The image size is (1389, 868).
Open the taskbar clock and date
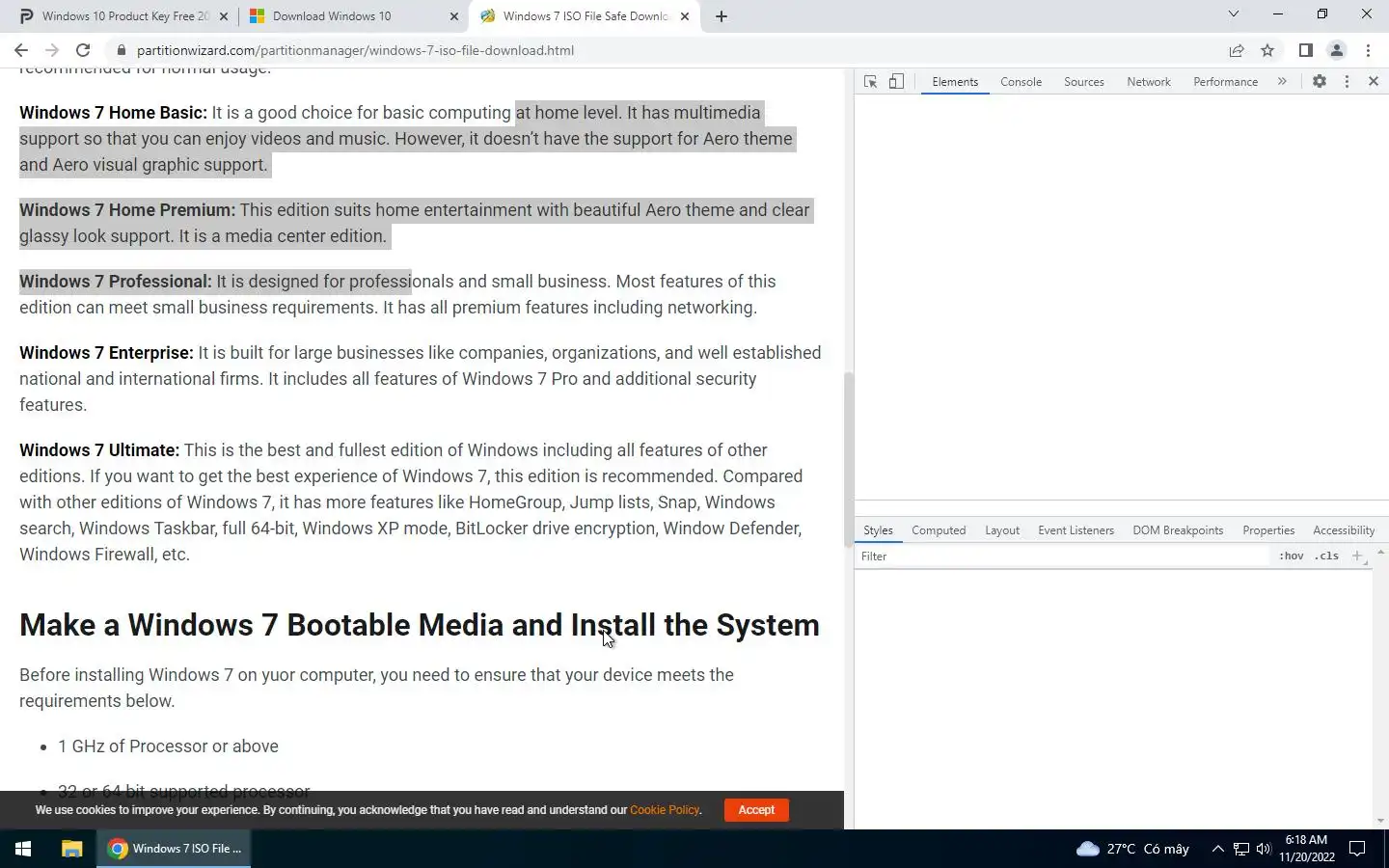[1307, 849]
